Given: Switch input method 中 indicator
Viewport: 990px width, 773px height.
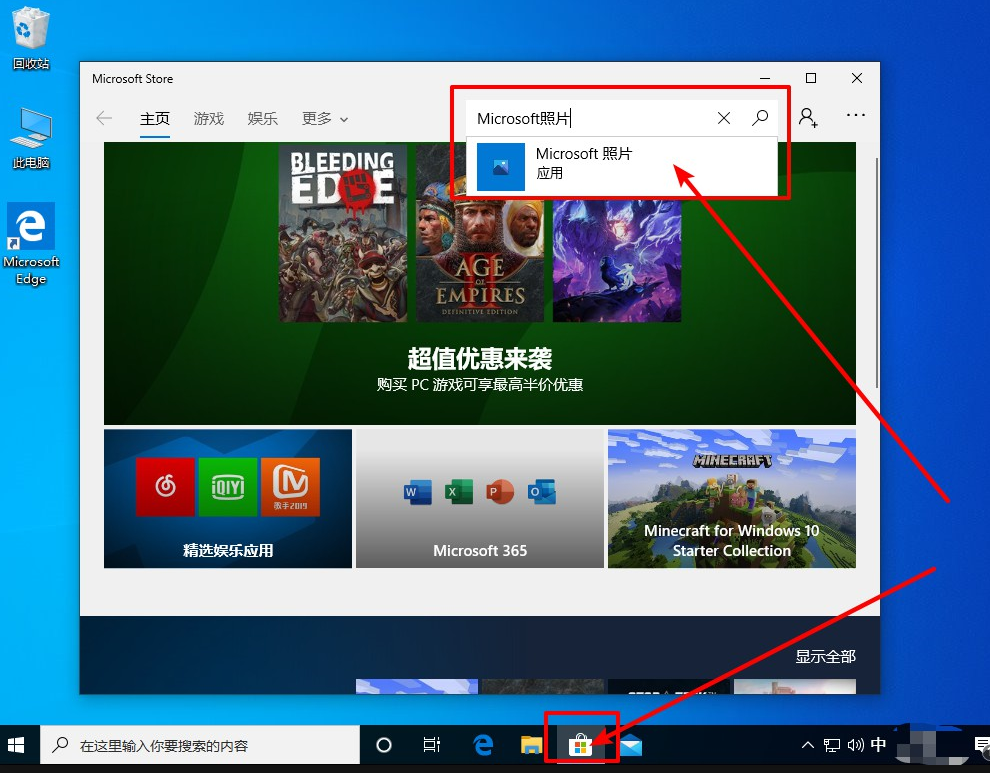Looking at the screenshot, I should [x=878, y=745].
